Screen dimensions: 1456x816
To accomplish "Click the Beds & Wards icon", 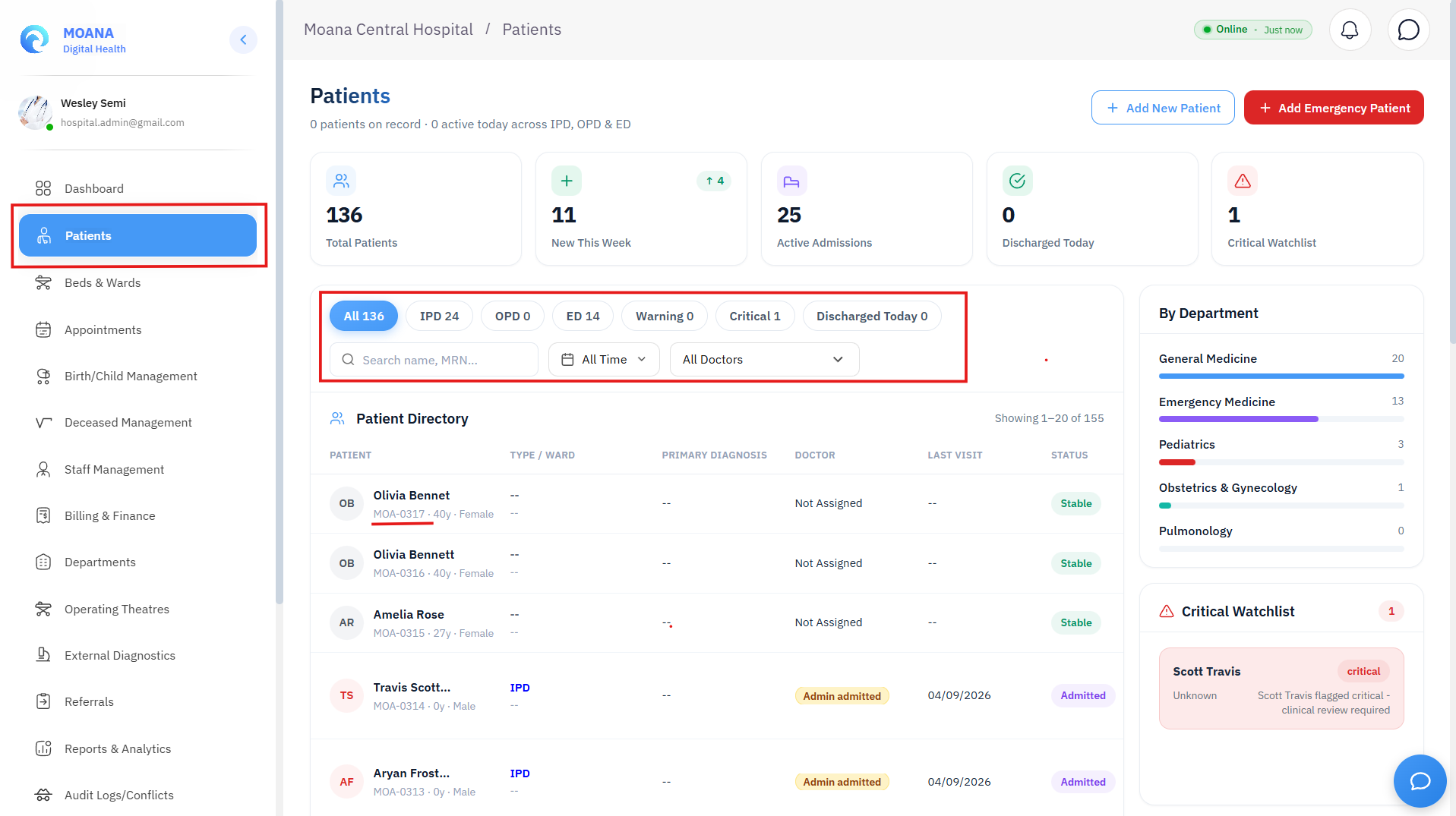I will (x=43, y=282).
